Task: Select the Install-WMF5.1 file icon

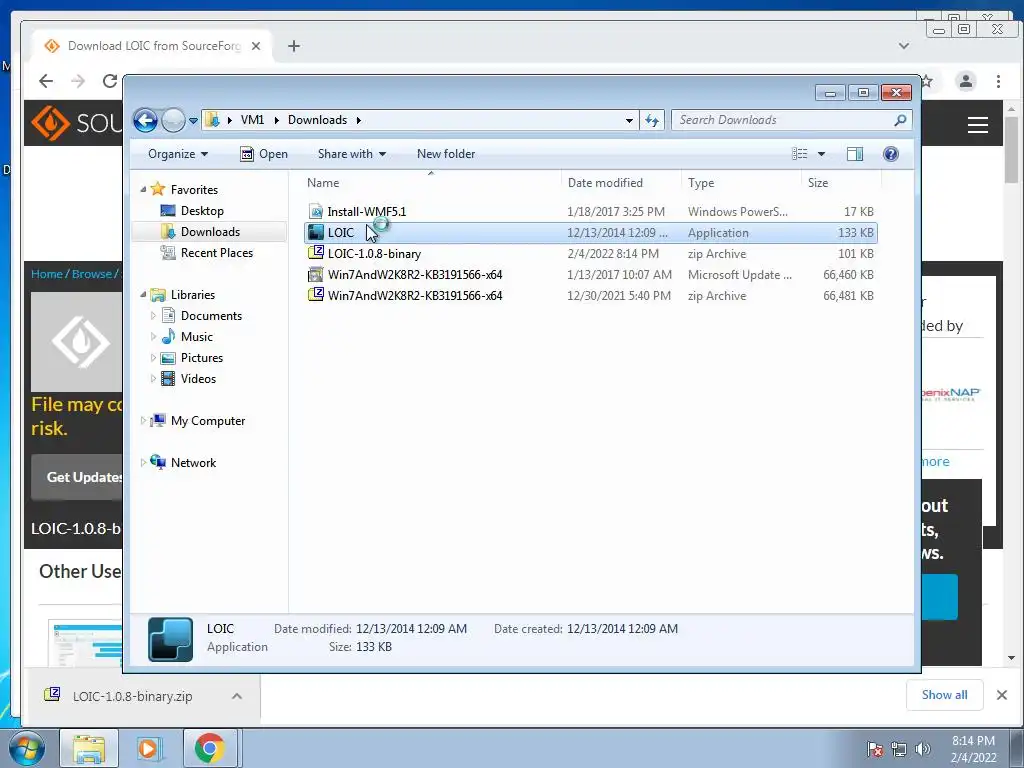Action: [316, 212]
